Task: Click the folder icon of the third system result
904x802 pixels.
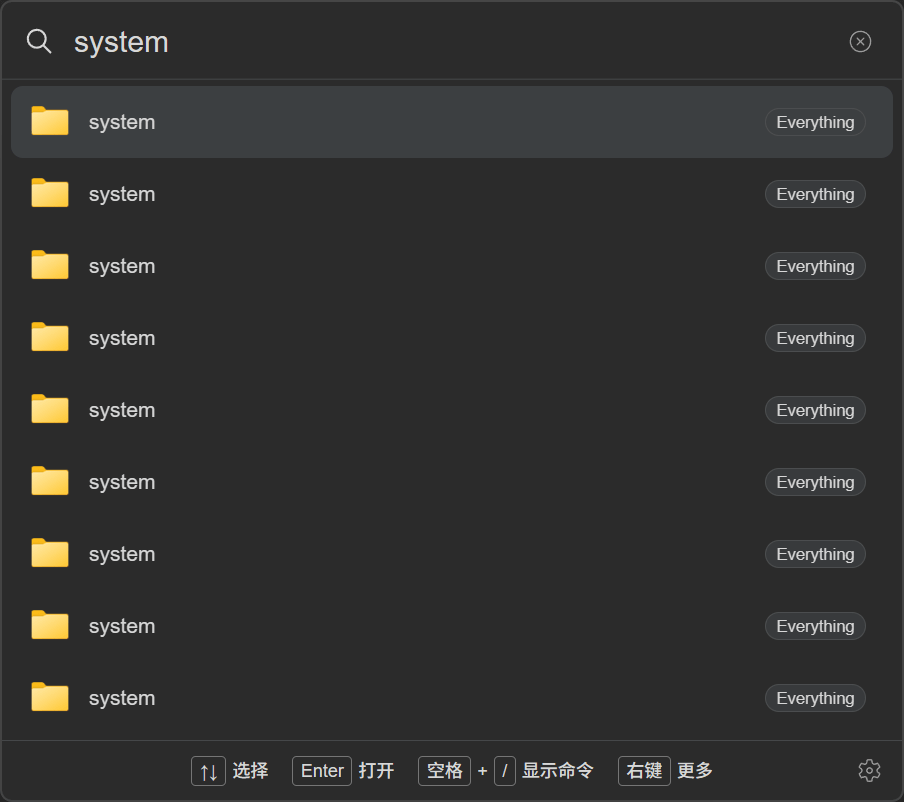Action: 50,265
